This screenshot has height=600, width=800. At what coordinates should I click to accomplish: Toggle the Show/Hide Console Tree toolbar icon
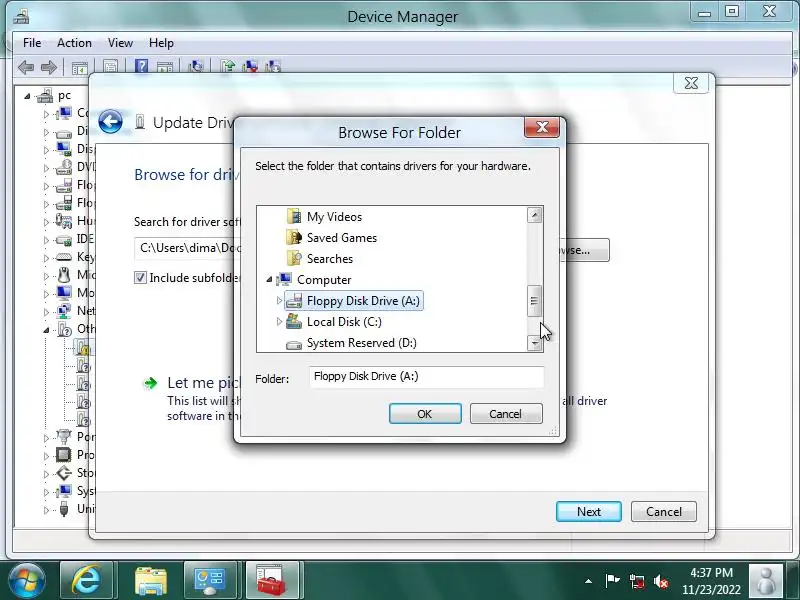click(x=80, y=67)
